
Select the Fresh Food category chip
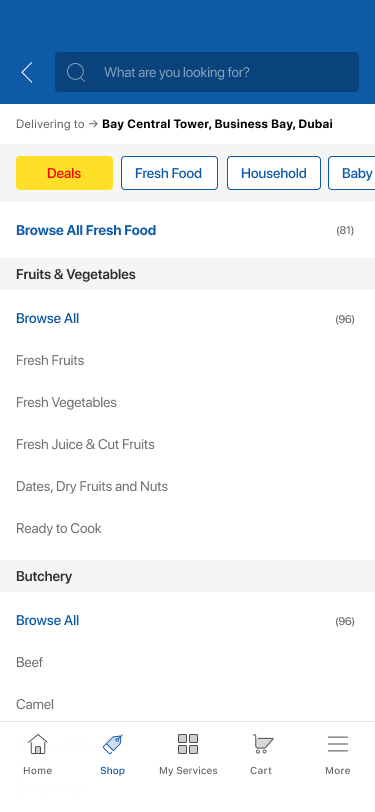169,173
